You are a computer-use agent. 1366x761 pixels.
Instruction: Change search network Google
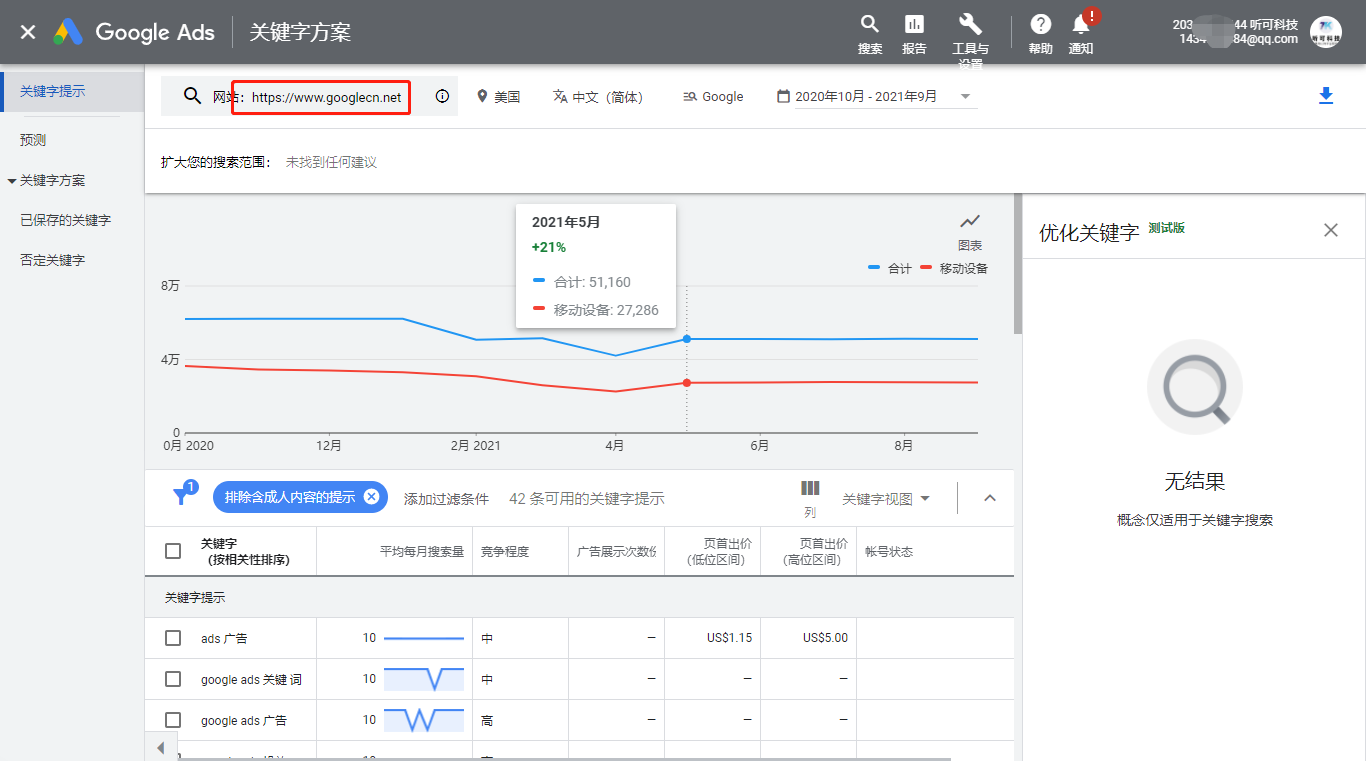713,97
